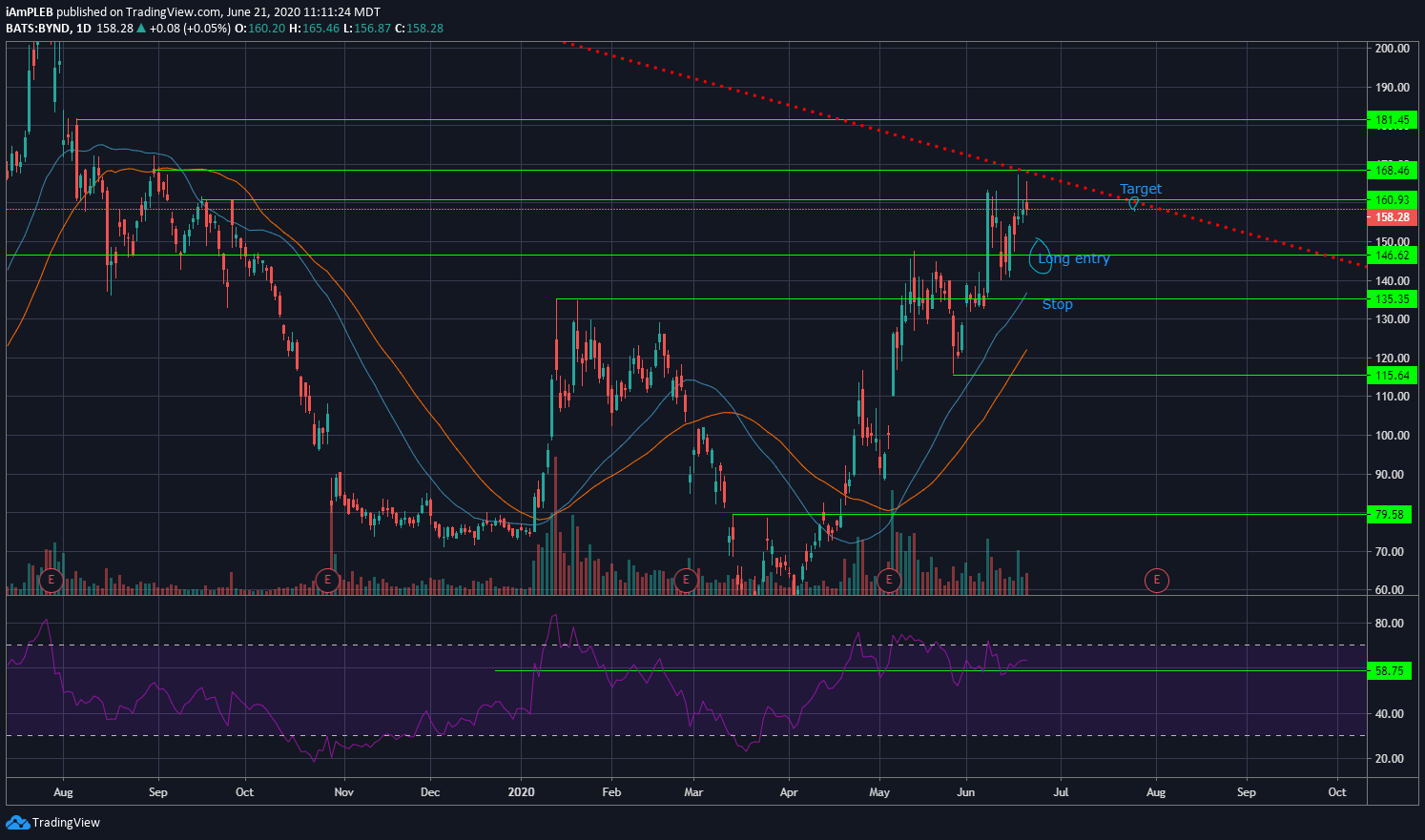The image size is (1425, 840).
Task: Click the Stop annotation text
Action: pos(1058,304)
